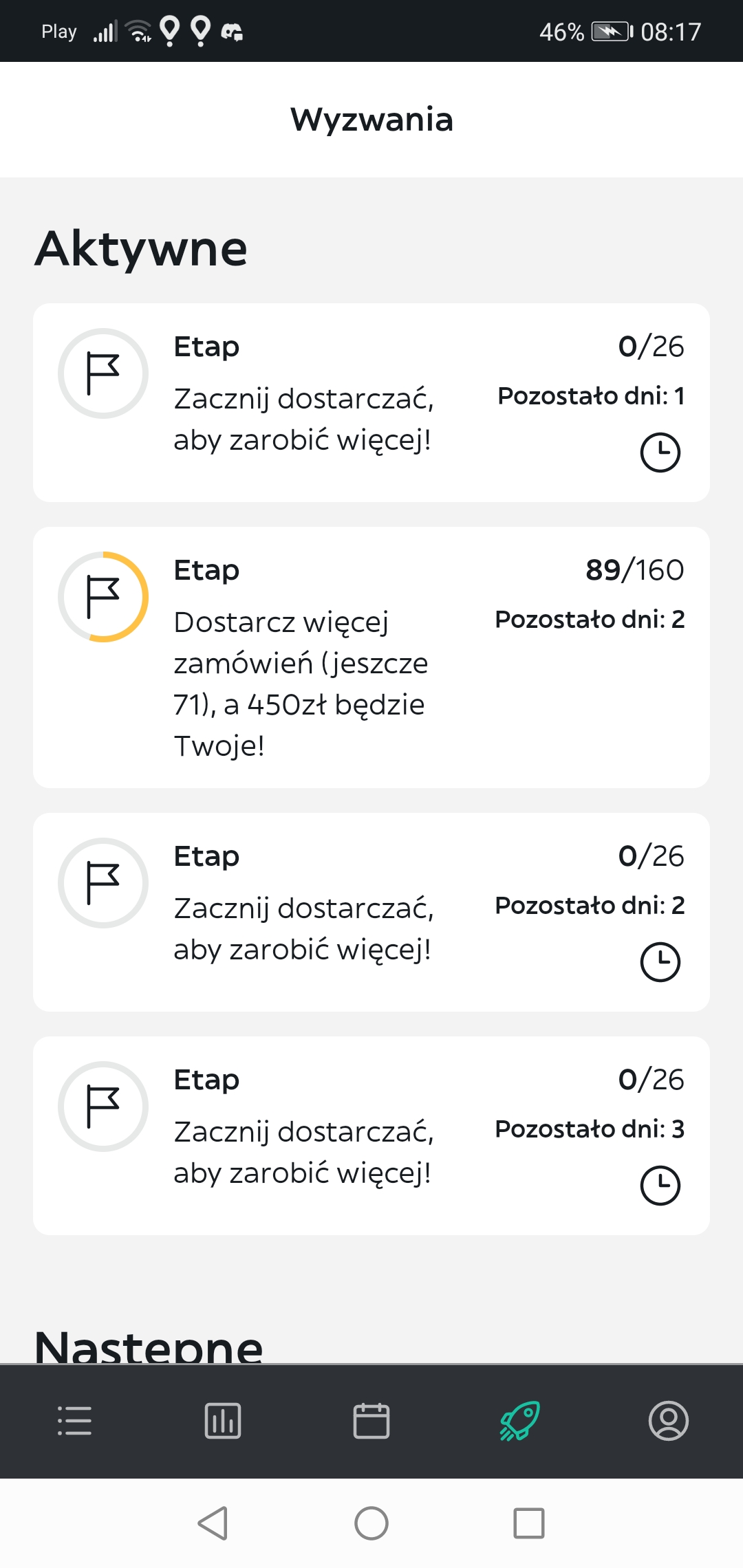Screen dimensions: 743x1568
Task: Tap "Pozostało dni: 3" label
Action: click(590, 1129)
